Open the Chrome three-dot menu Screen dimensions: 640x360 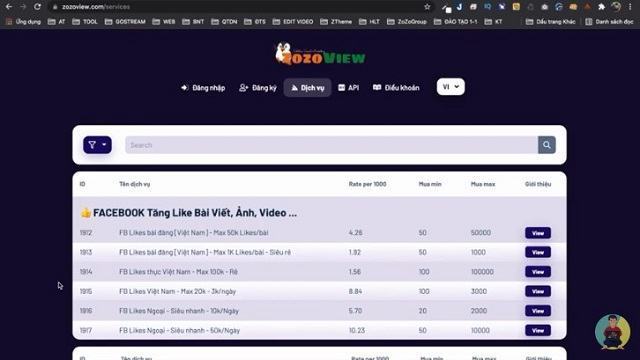[x=630, y=7]
